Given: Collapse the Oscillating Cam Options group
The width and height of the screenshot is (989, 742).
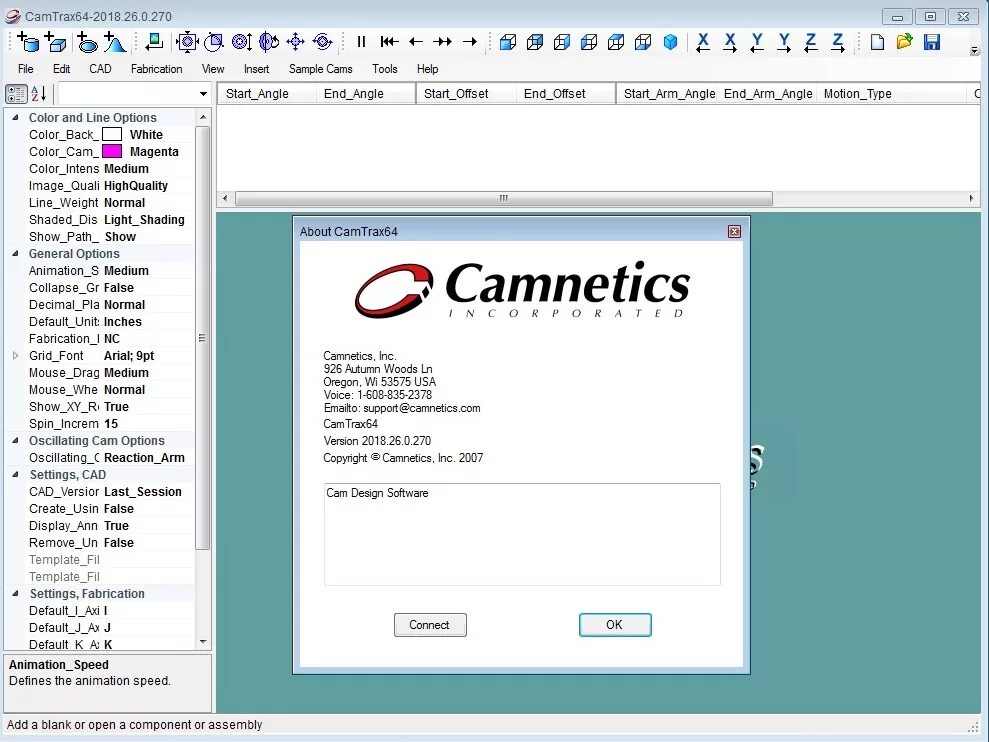Looking at the screenshot, I should (x=15, y=440).
